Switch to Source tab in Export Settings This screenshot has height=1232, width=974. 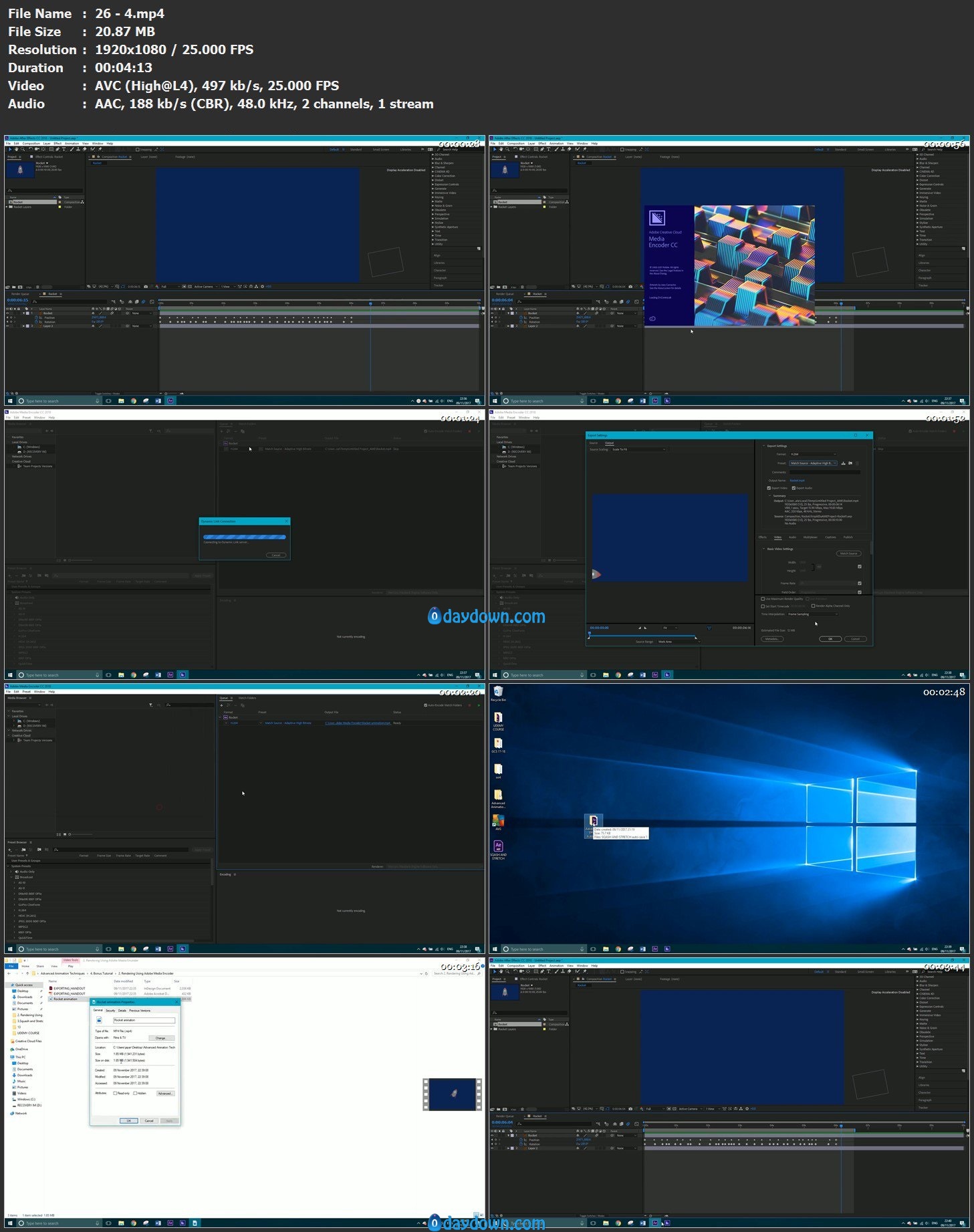593,443
